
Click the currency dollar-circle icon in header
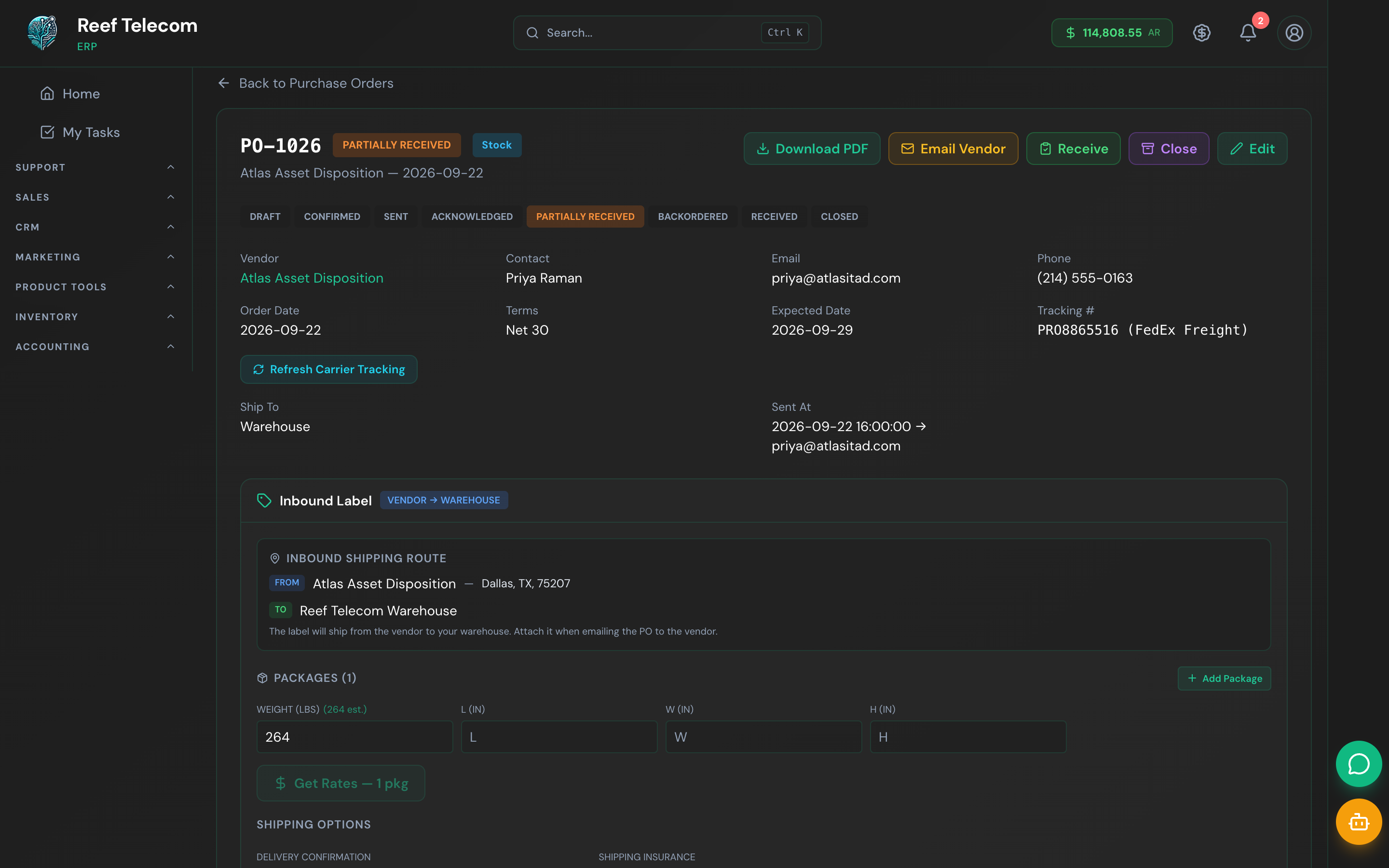(x=1202, y=33)
